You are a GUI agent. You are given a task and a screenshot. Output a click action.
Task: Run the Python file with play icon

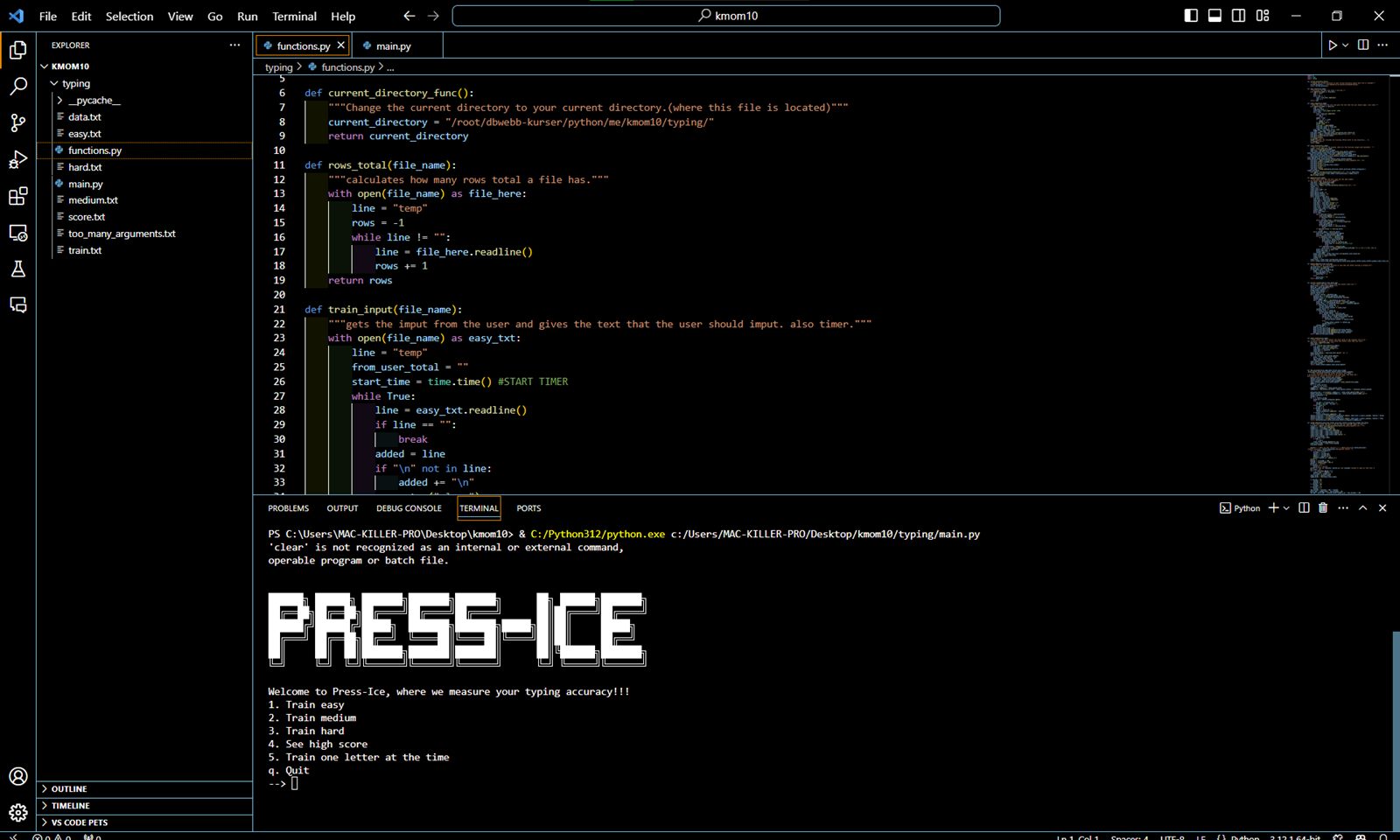click(x=1333, y=45)
